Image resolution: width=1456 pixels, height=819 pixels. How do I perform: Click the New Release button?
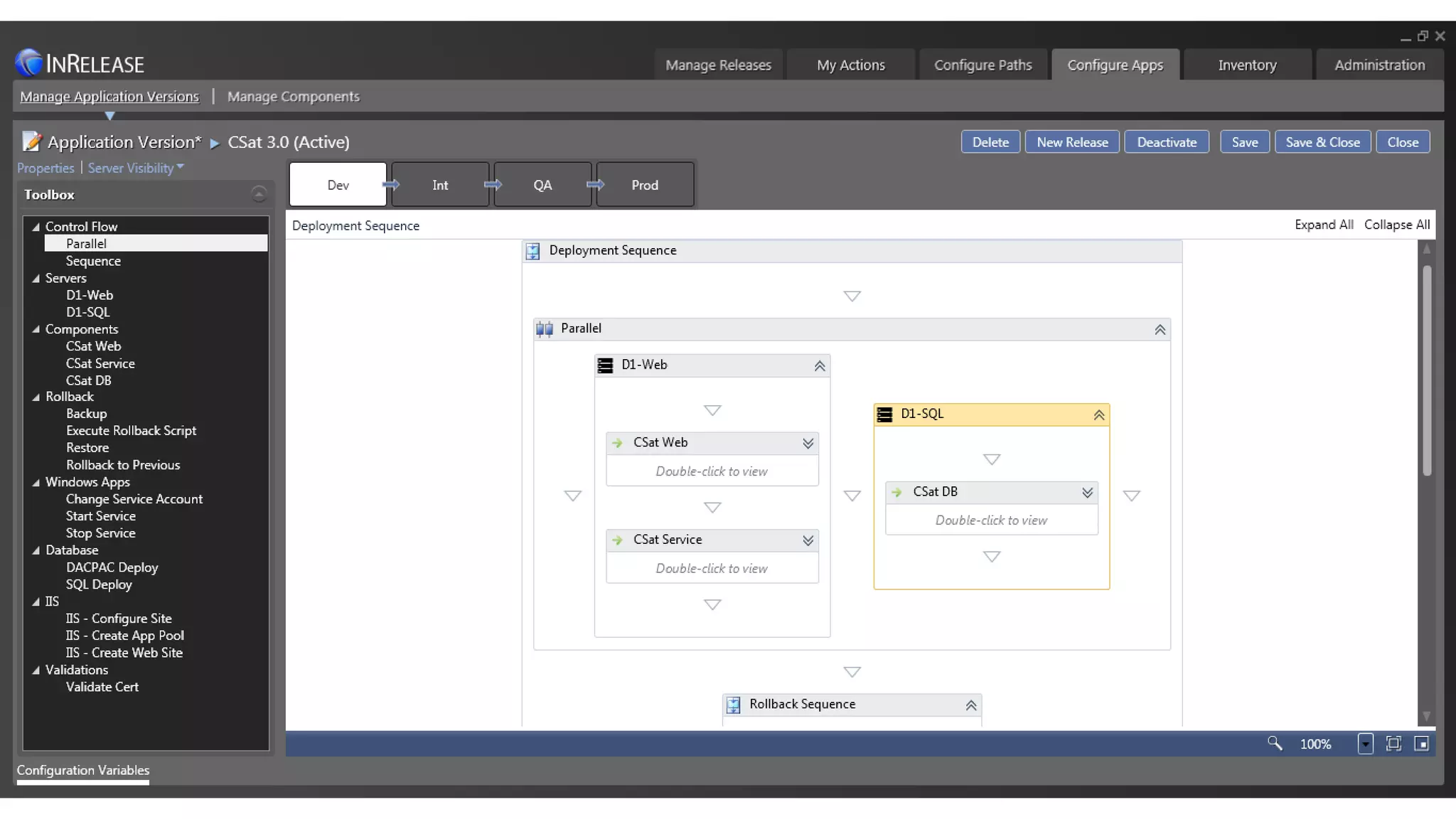[x=1071, y=141]
